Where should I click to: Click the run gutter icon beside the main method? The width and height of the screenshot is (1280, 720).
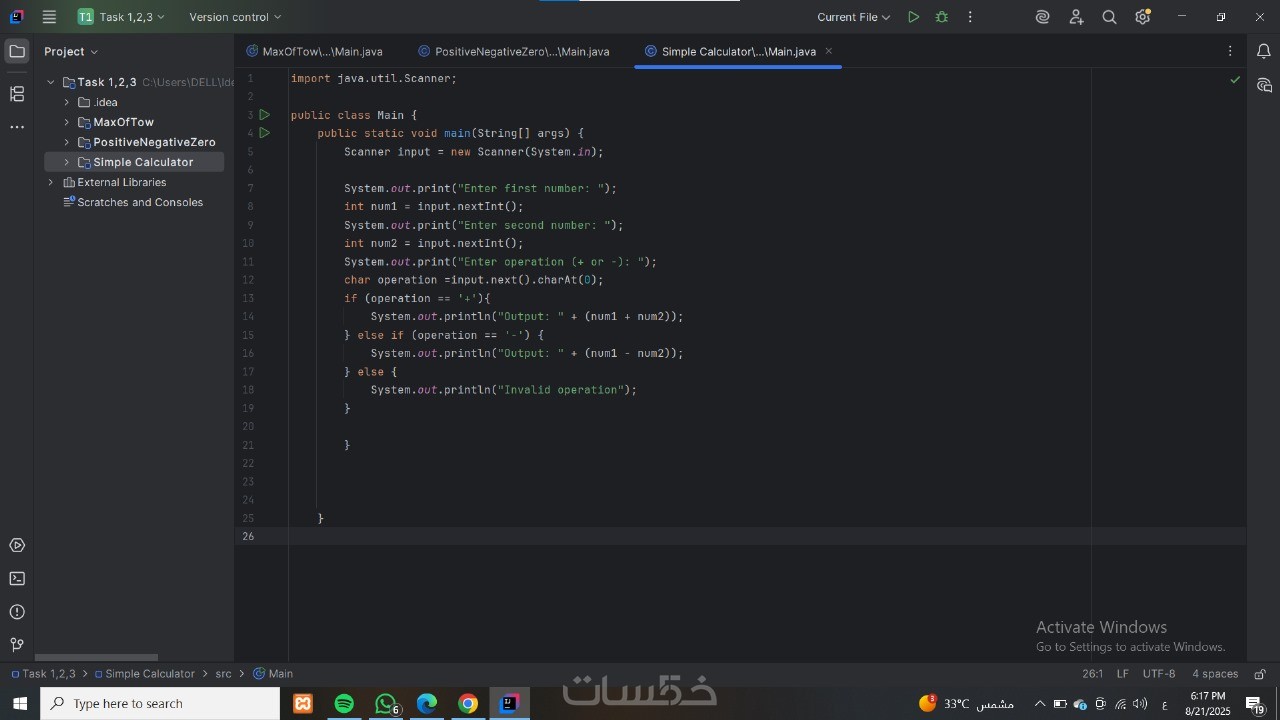pos(265,133)
